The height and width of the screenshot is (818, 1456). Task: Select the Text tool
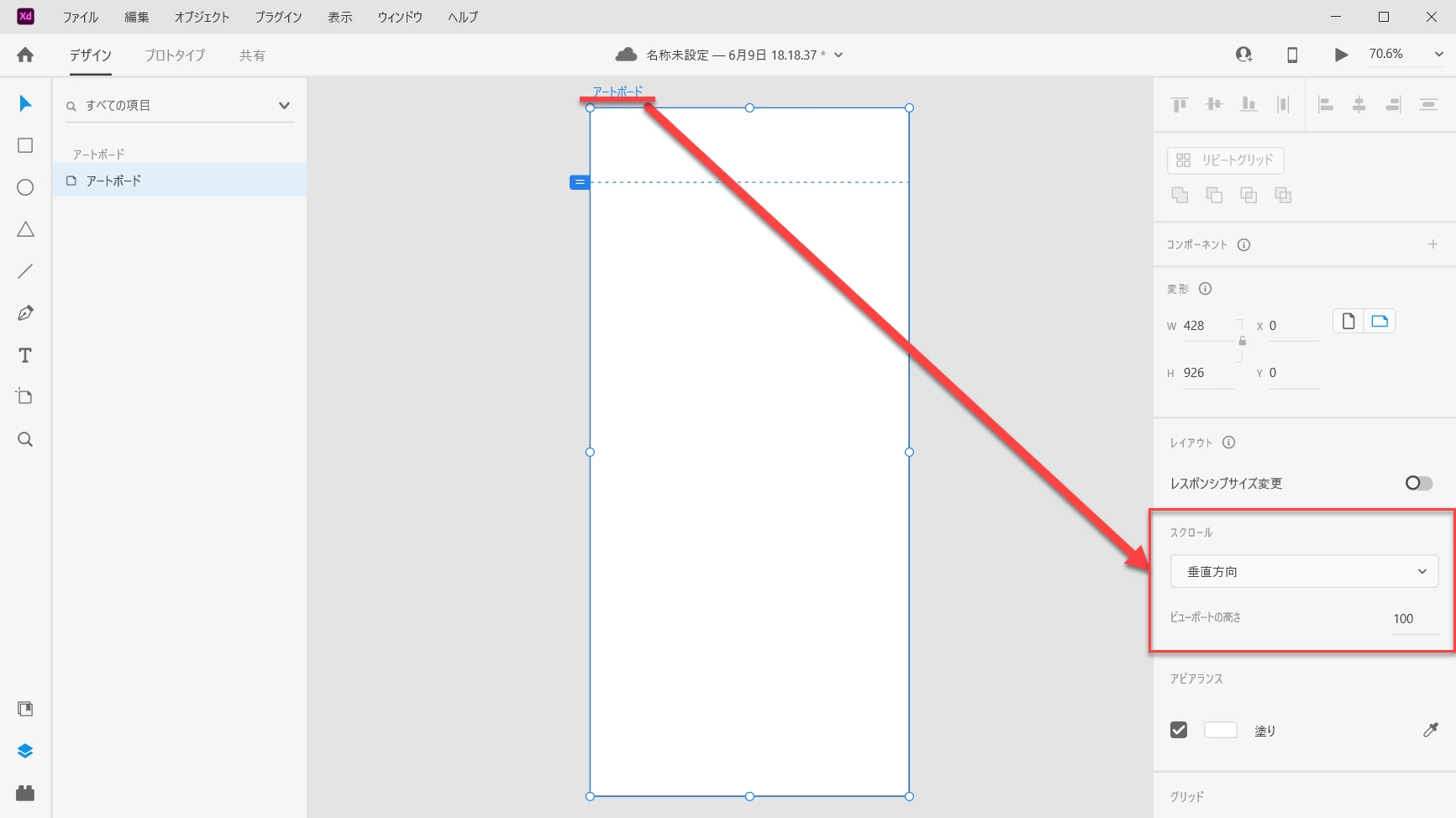point(25,355)
